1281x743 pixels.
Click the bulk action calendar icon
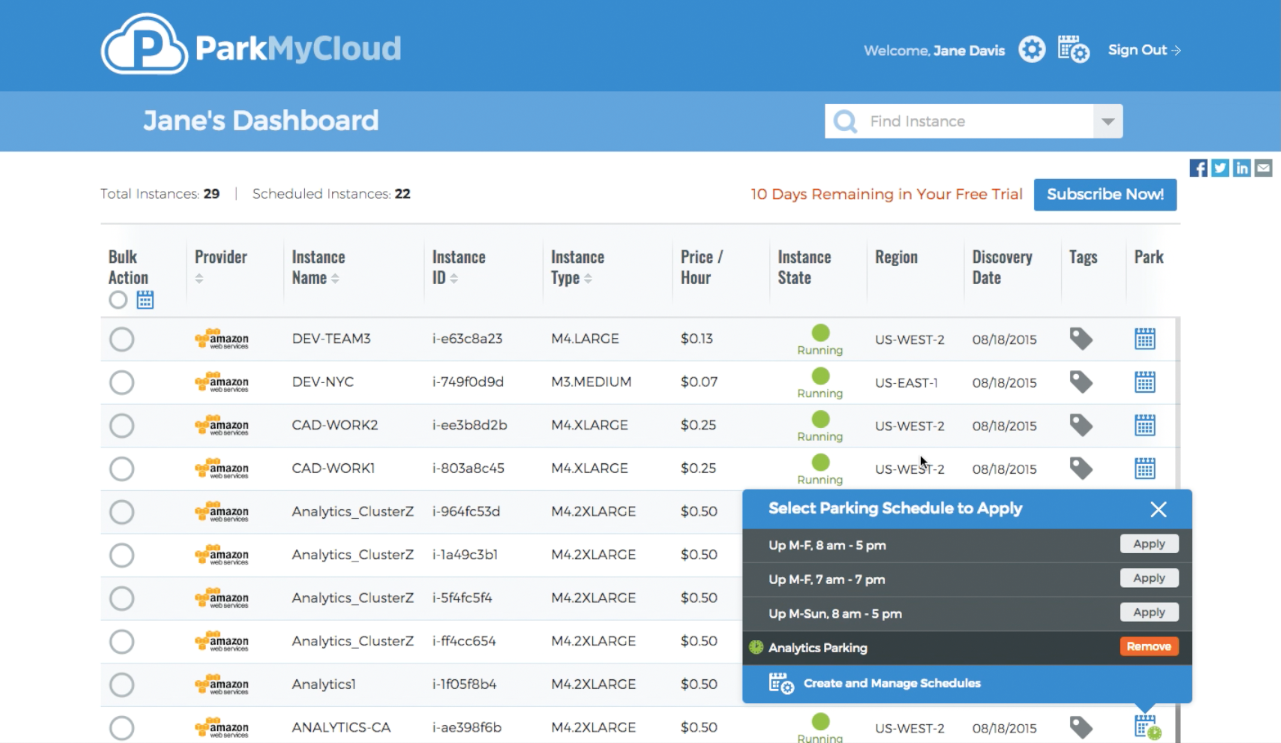pyautogui.click(x=145, y=300)
